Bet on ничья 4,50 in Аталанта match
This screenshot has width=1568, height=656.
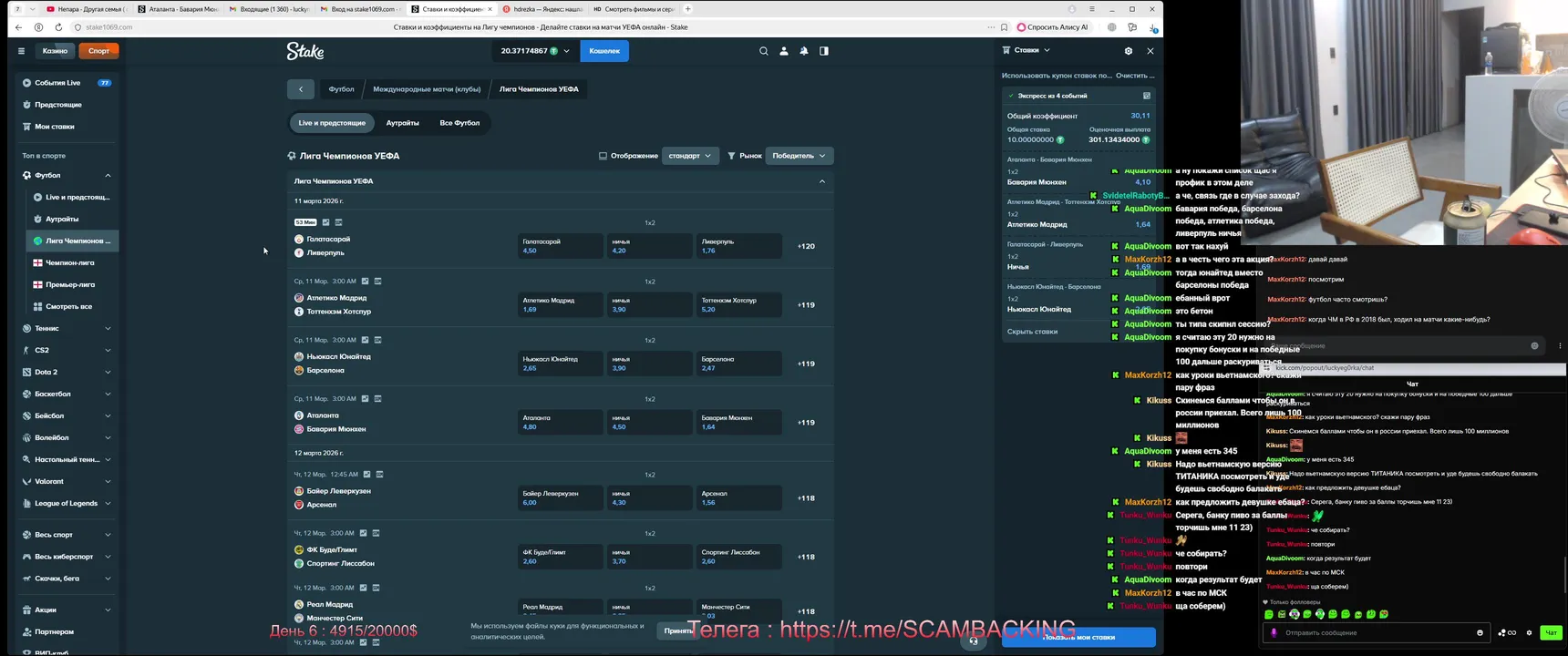click(650, 423)
